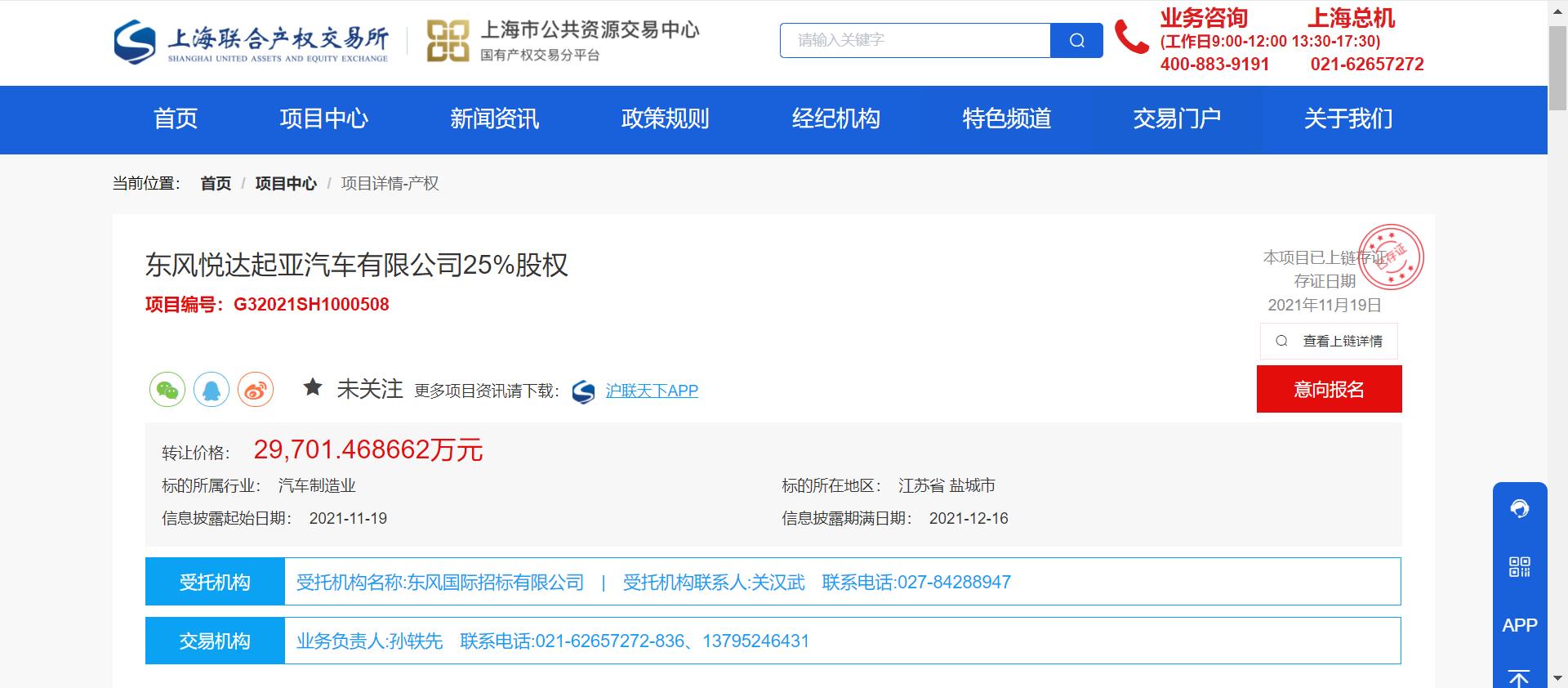Viewport: 1568px width, 688px height.
Task: Share project via WeChat icon
Action: 167,390
